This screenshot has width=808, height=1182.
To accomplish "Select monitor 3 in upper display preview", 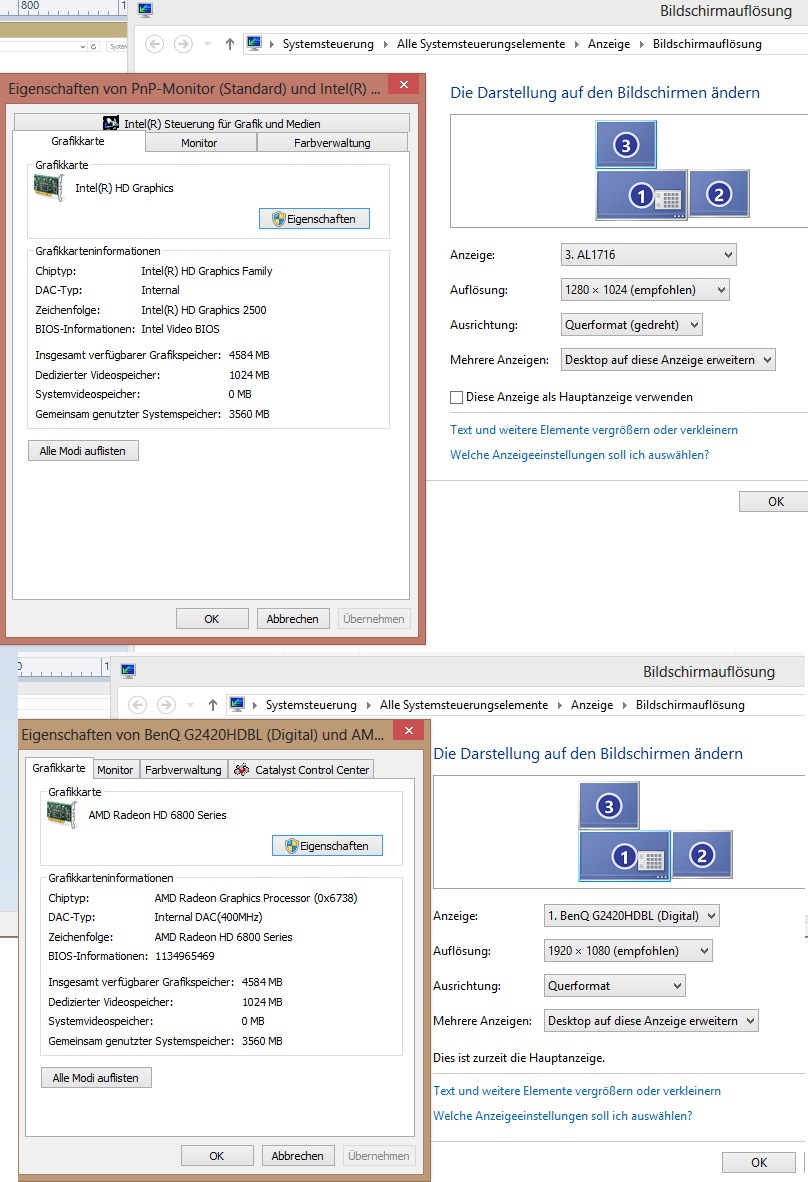I will click(x=626, y=144).
